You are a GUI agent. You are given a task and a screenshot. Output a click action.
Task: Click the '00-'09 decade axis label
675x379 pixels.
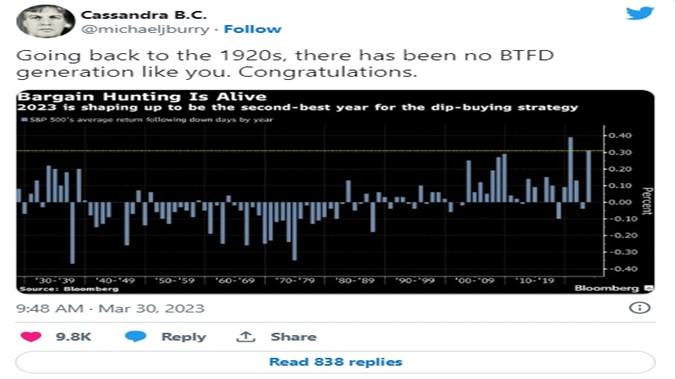(474, 280)
